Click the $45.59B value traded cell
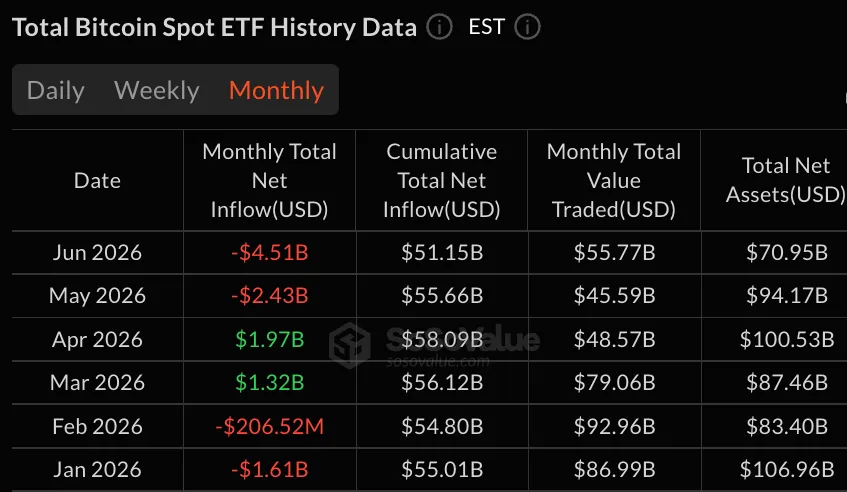This screenshot has width=847, height=492. click(x=614, y=295)
